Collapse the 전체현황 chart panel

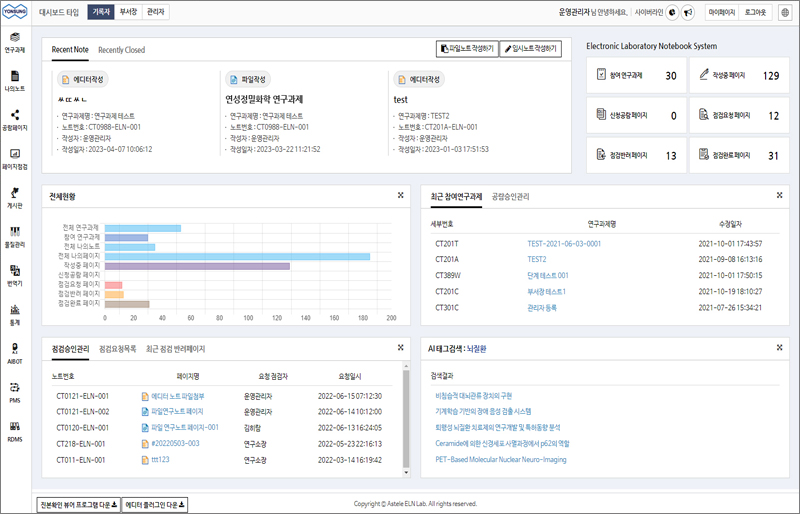click(x=400, y=196)
